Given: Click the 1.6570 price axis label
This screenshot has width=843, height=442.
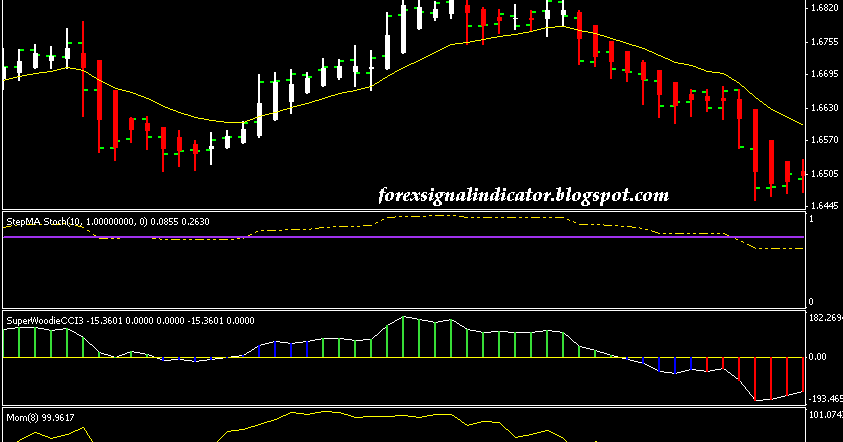Looking at the screenshot, I should tap(825, 140).
